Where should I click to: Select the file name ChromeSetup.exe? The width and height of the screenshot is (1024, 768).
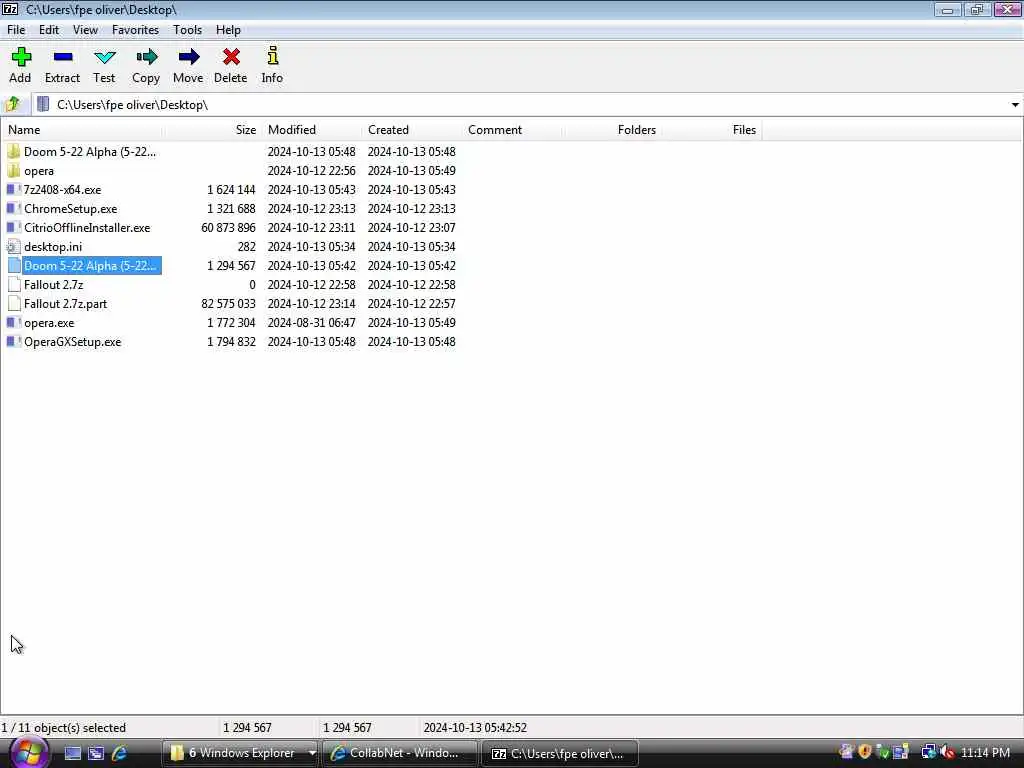pos(71,208)
